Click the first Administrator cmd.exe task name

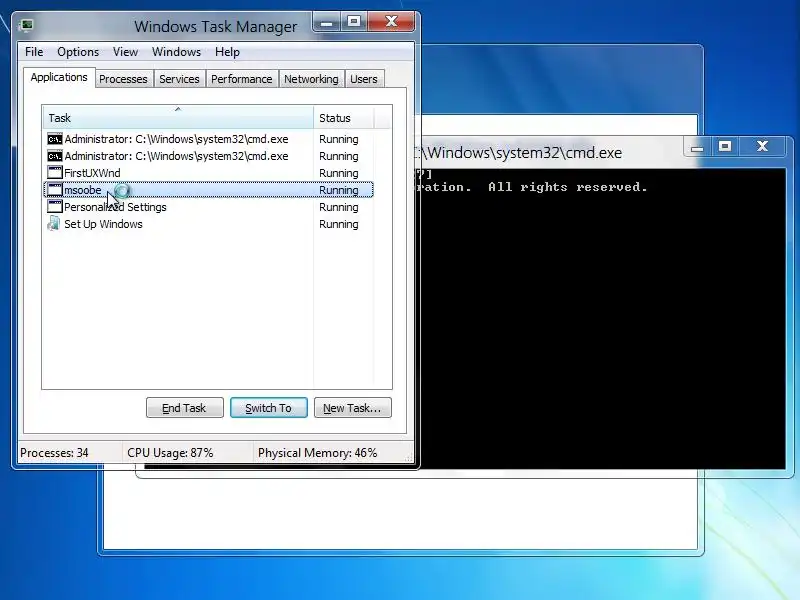click(177, 139)
